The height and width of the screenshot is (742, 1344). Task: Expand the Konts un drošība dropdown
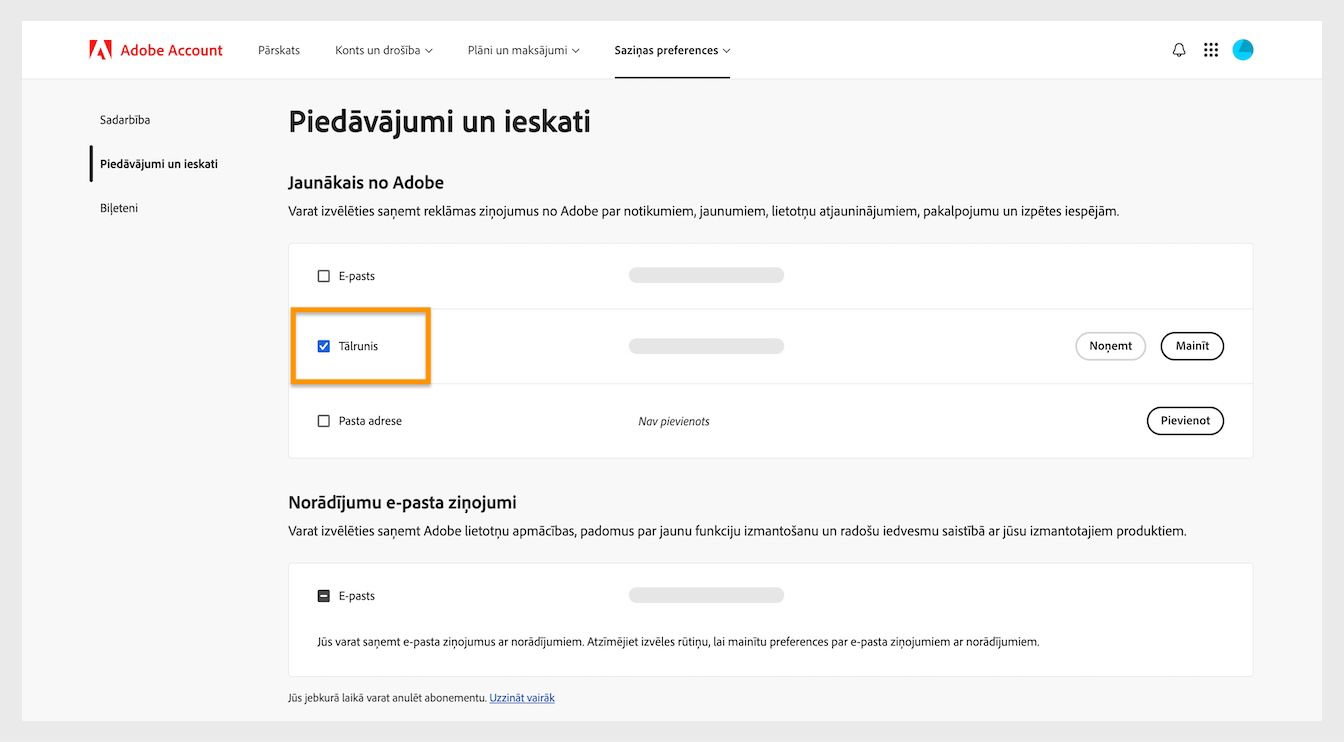coord(384,50)
